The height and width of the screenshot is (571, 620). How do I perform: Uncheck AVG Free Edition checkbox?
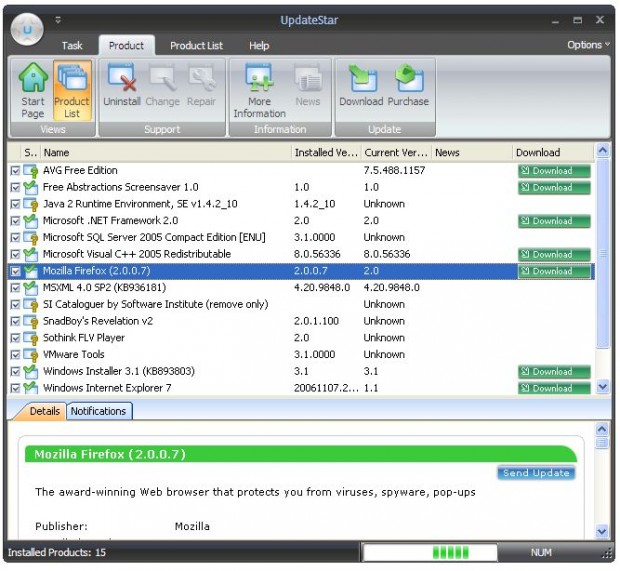(x=15, y=171)
